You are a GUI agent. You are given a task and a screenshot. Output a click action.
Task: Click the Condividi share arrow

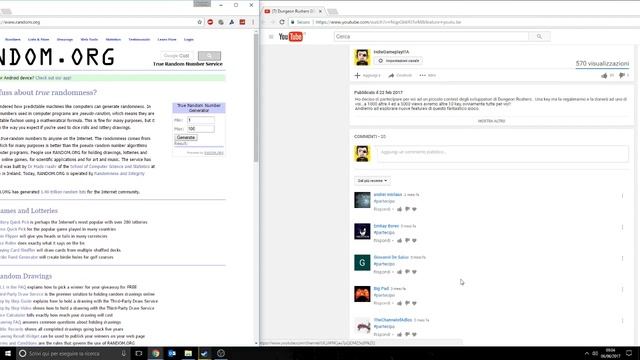391,76
